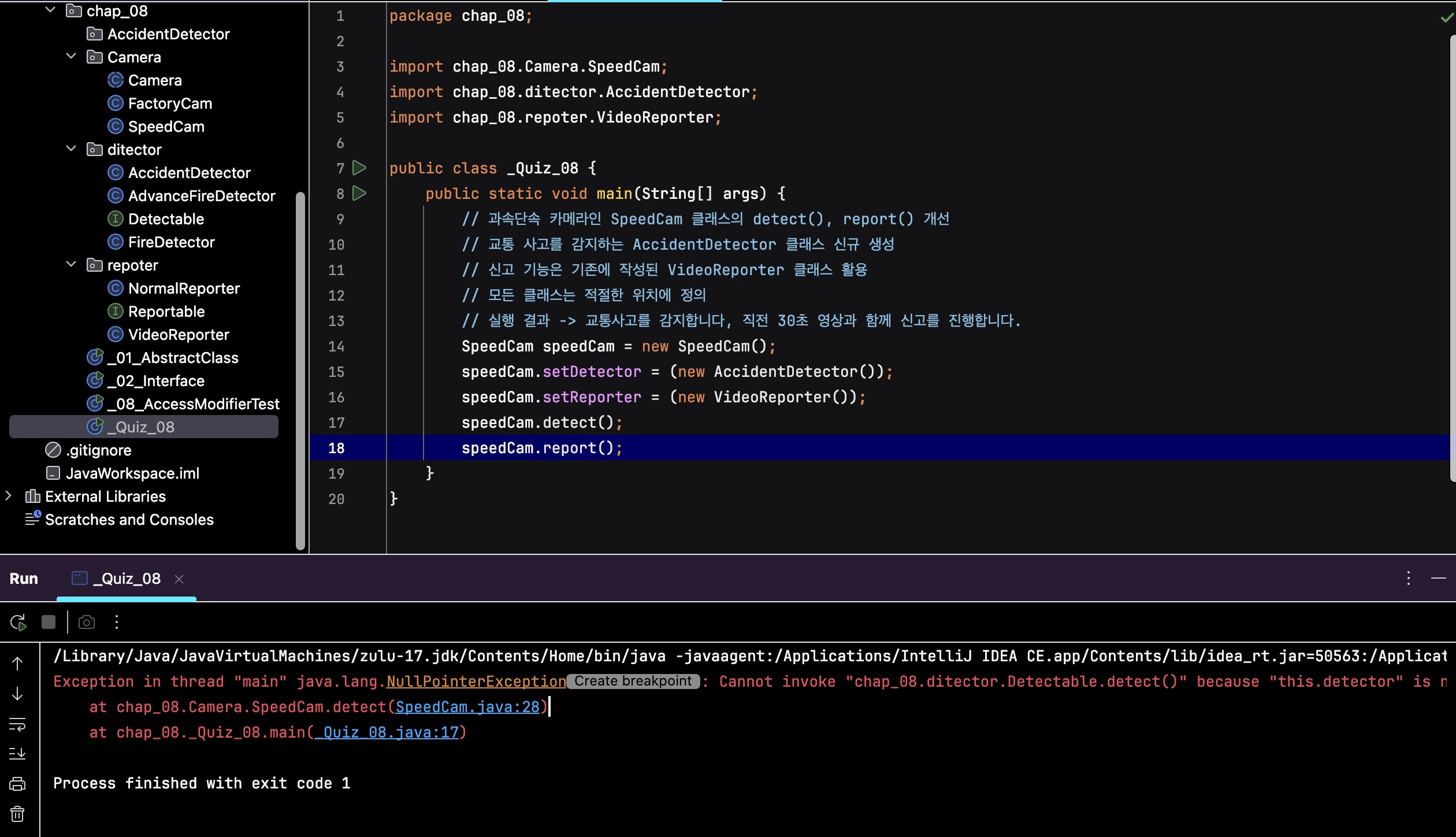
Task: Open _01_AbstractClass file
Action: point(162,358)
